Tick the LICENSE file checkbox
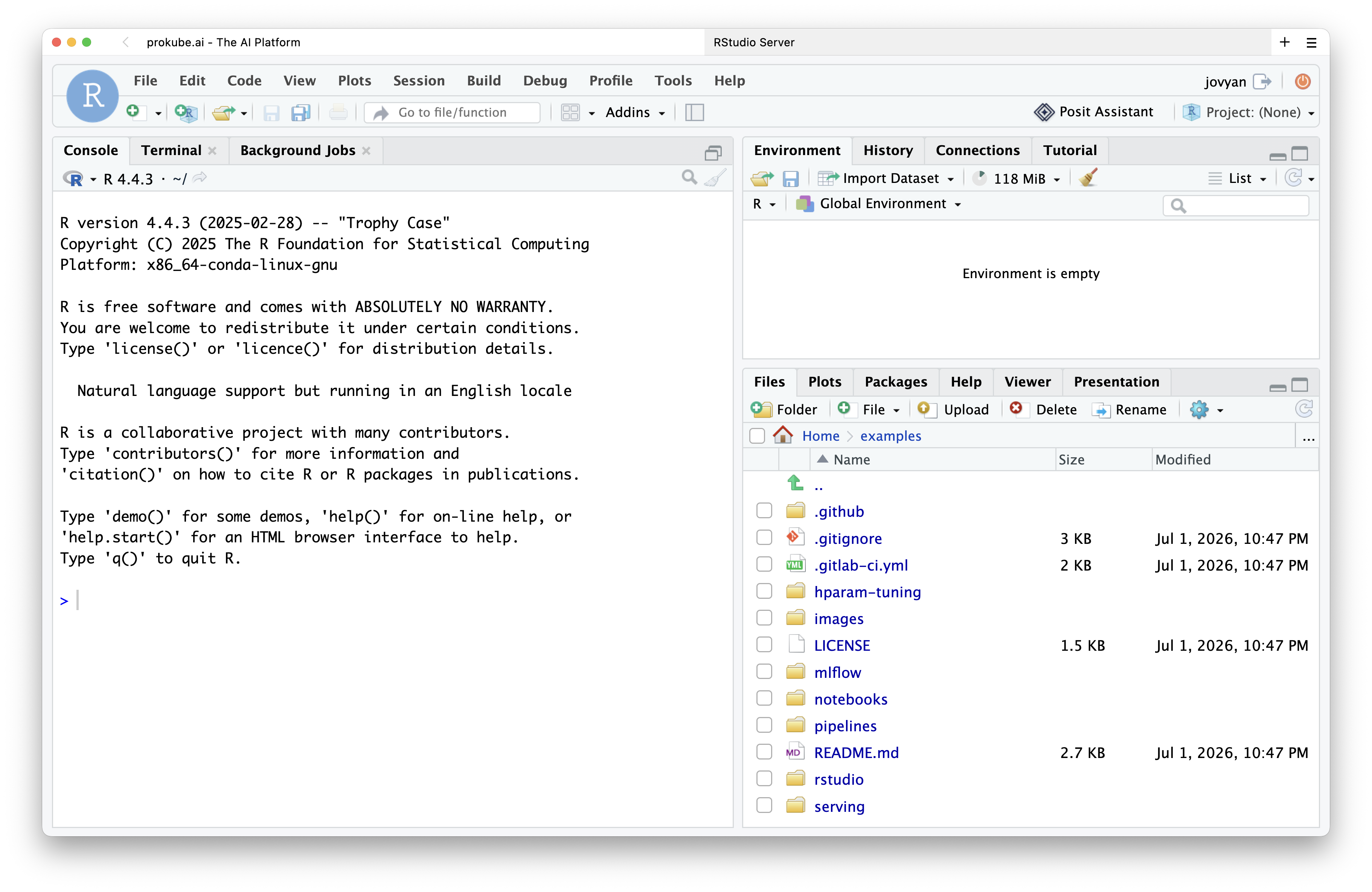1372x892 pixels. 764,645
